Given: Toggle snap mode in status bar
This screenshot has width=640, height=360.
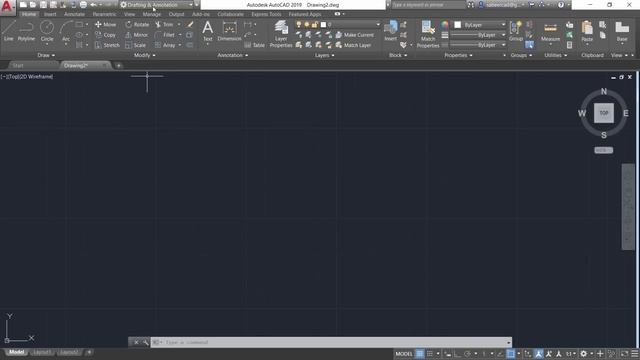Looking at the screenshot, I should tap(430, 353).
